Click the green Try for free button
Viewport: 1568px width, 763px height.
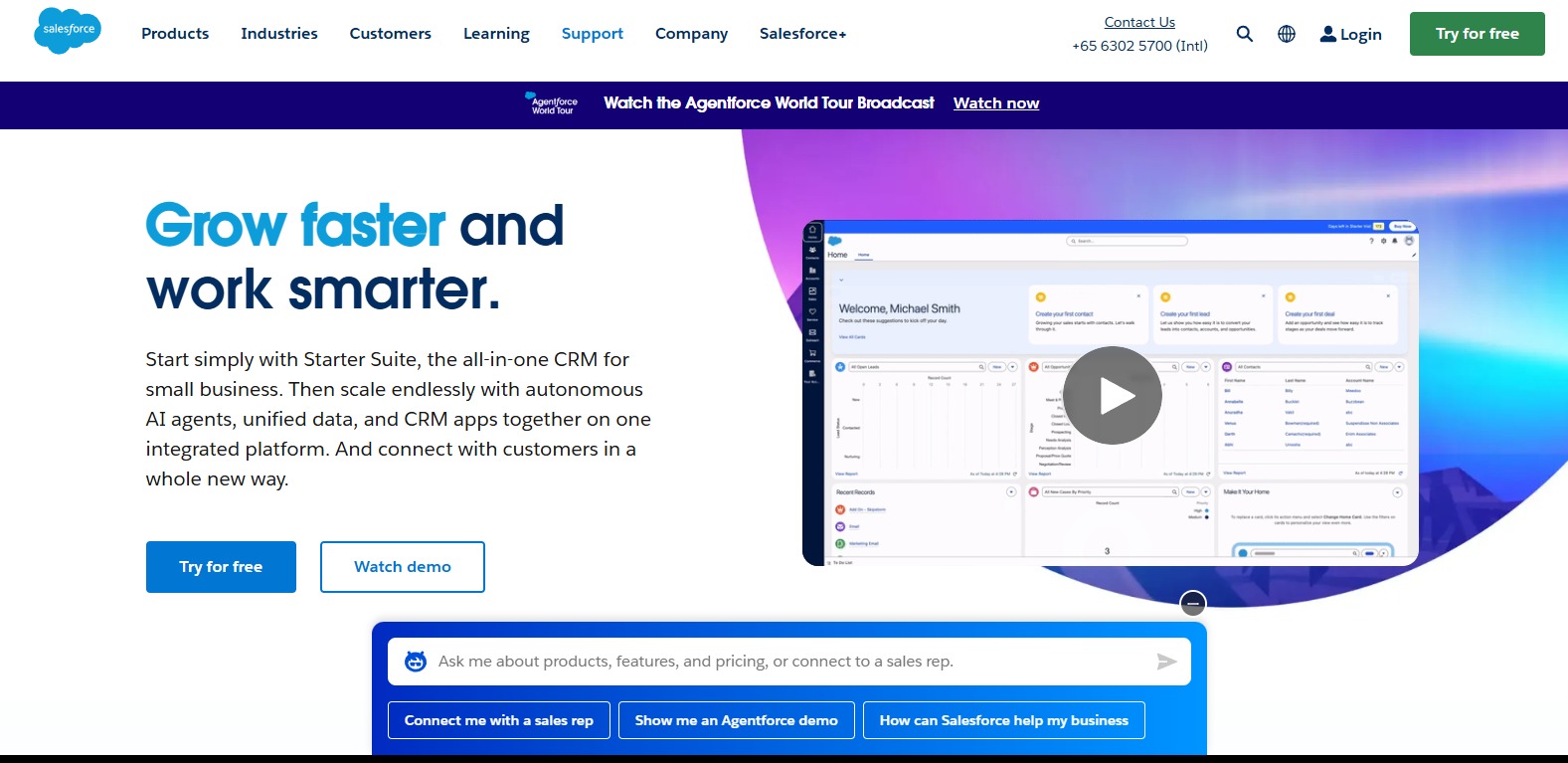tap(1478, 34)
